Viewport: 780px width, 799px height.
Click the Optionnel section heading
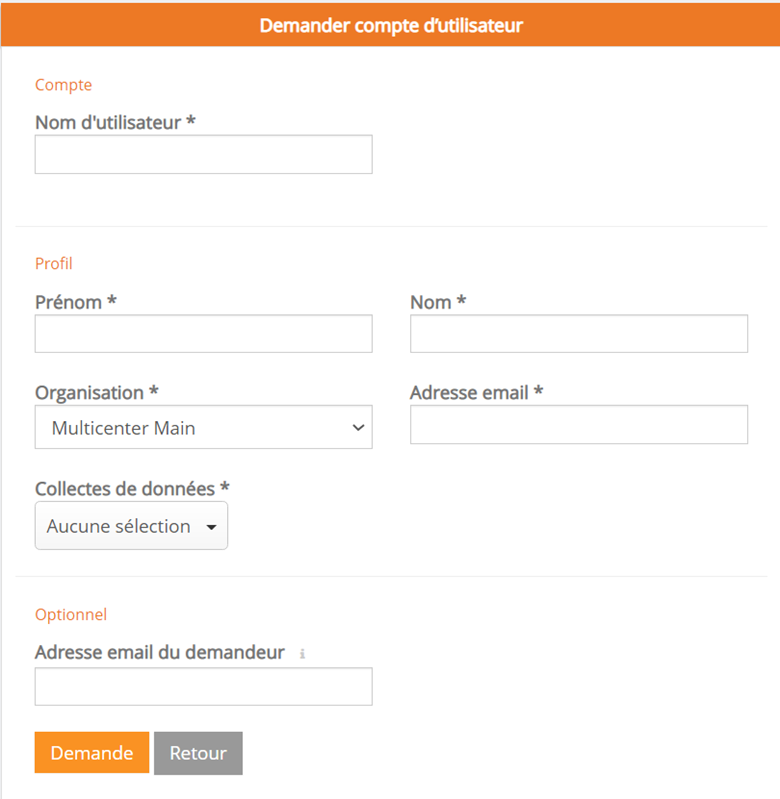[x=71, y=614]
